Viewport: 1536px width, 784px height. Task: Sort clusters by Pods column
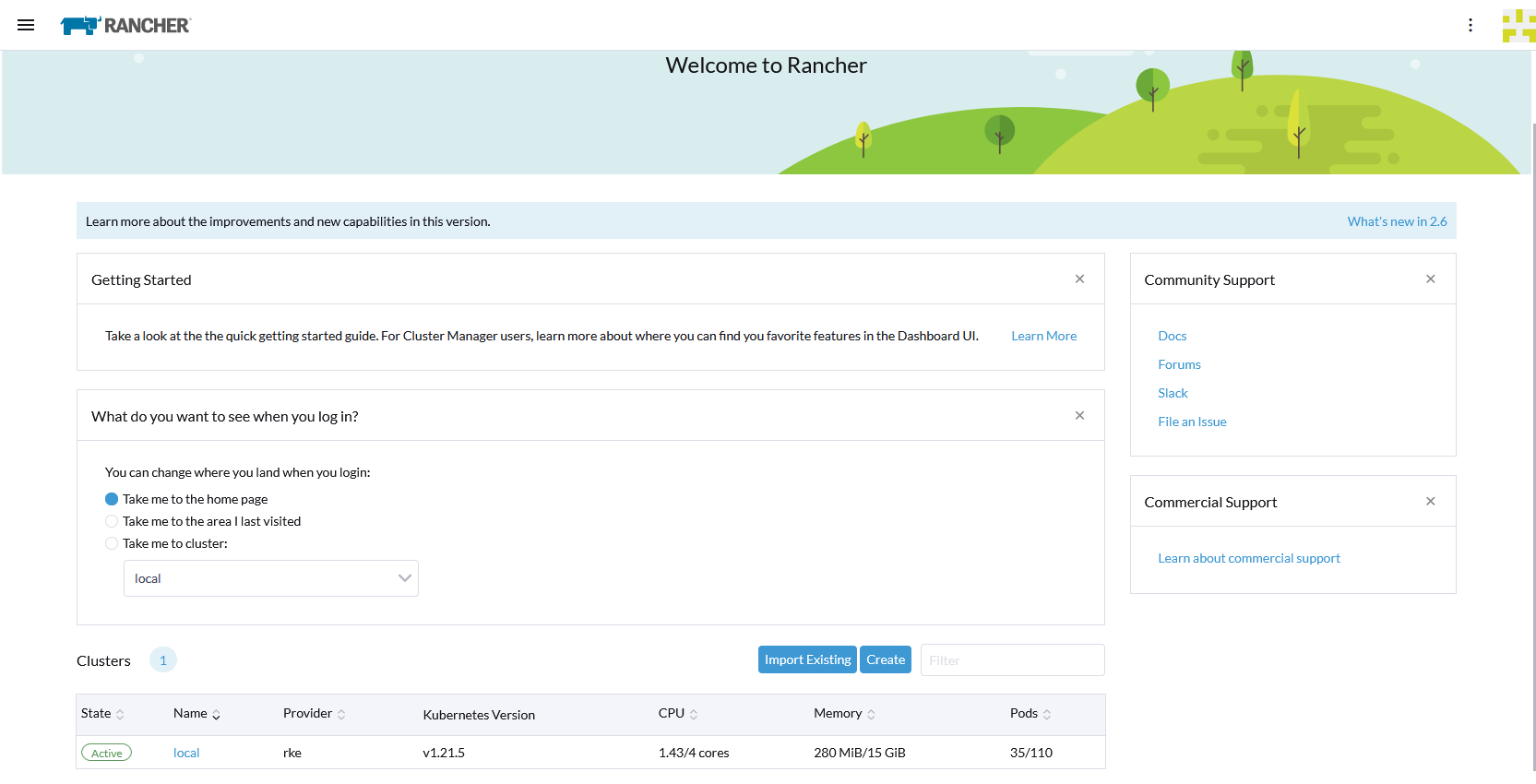coord(1030,714)
